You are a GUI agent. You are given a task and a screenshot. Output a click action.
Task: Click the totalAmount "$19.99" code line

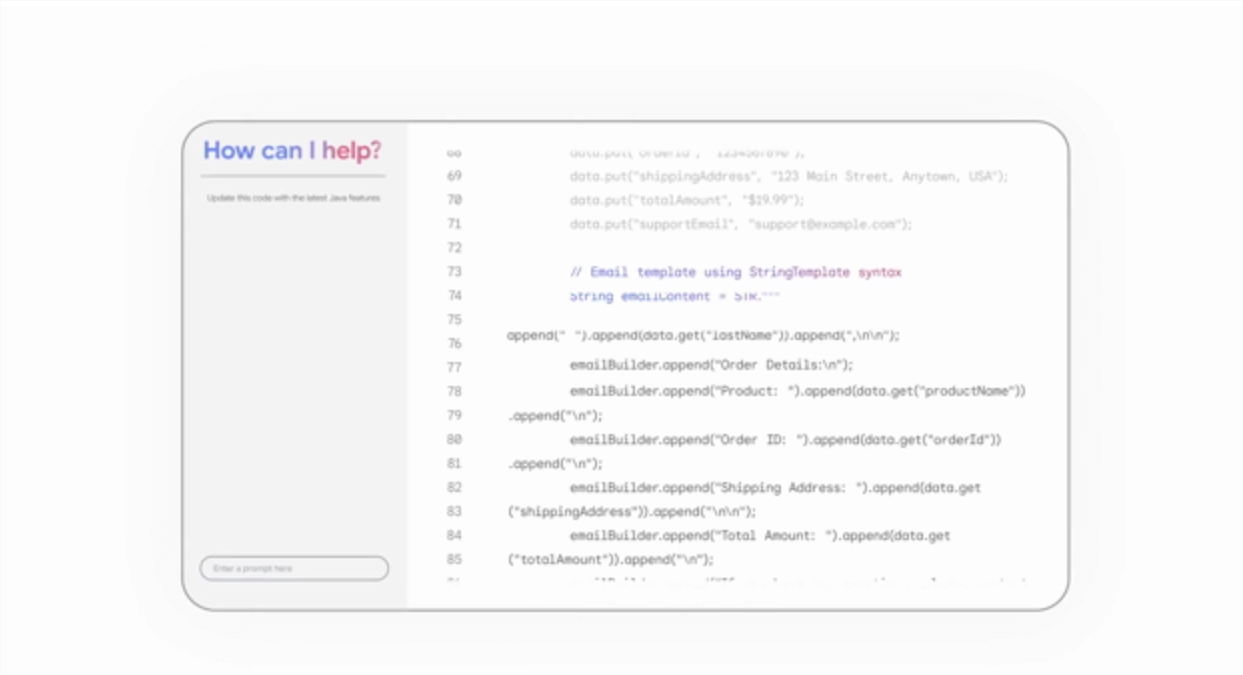coord(687,200)
